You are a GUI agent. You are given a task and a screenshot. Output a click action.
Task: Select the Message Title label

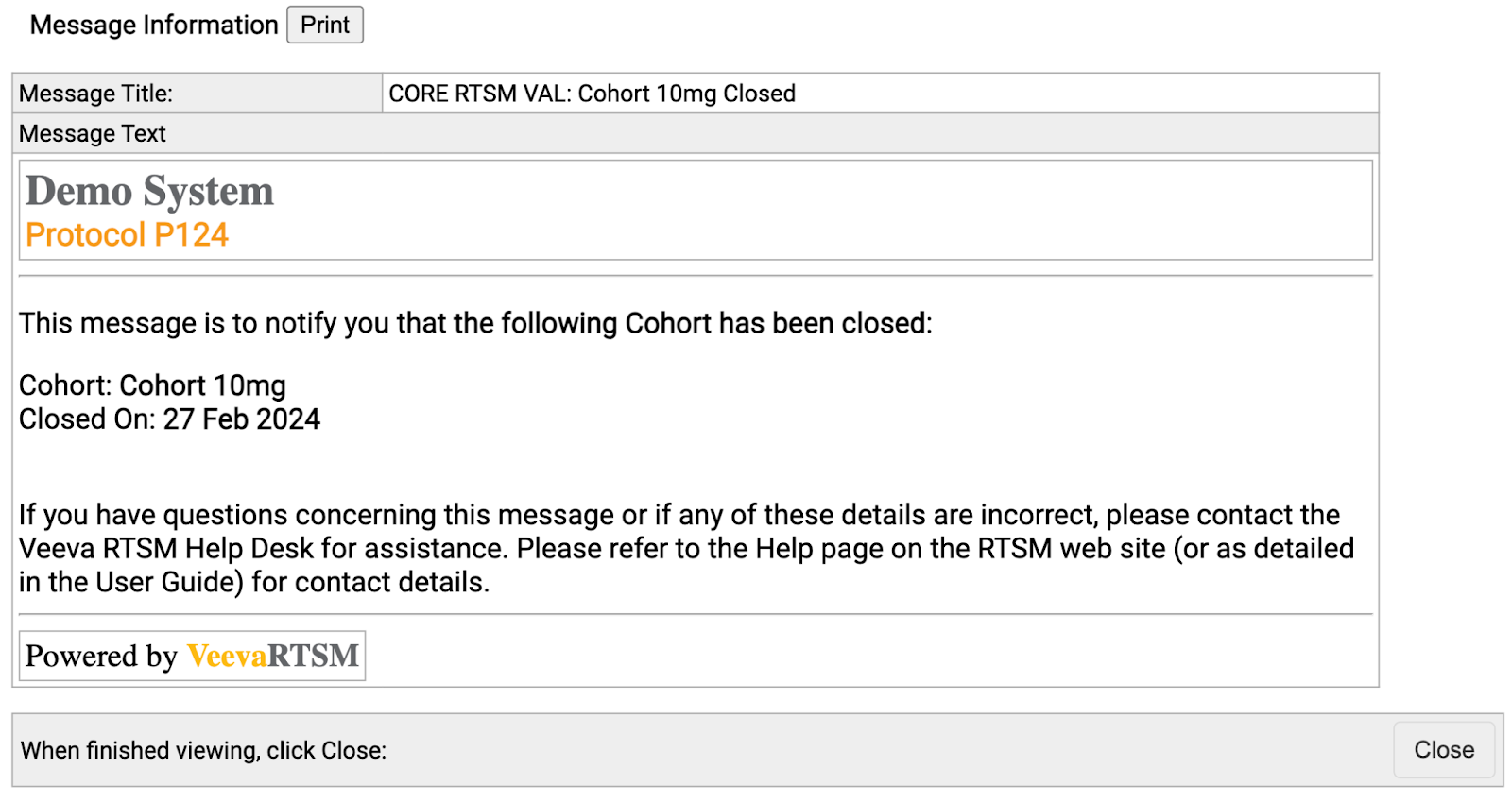click(96, 94)
